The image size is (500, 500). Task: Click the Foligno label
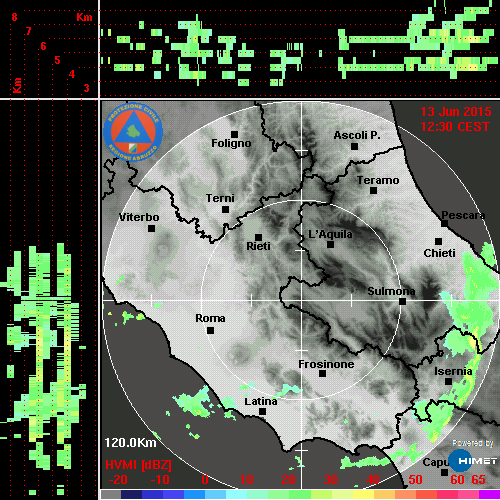[231, 143]
